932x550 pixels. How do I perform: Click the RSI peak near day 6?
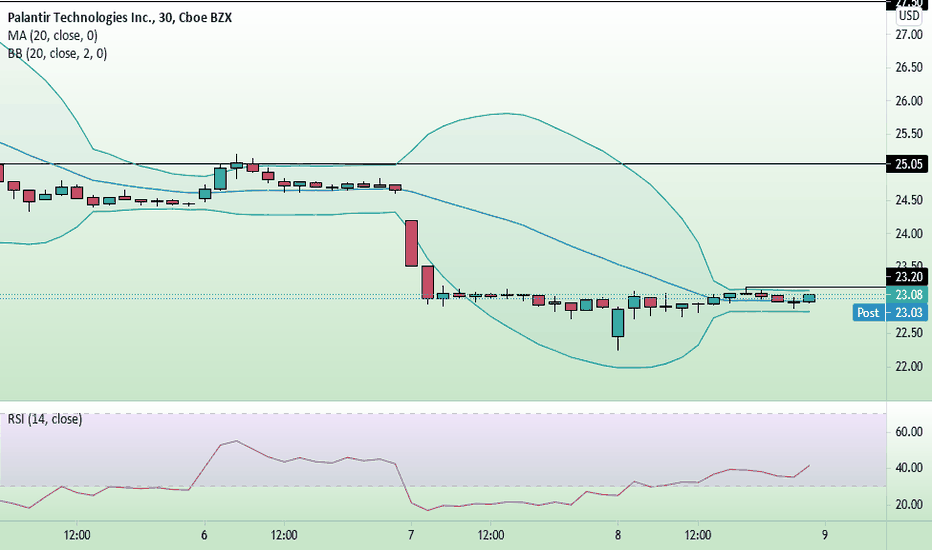tap(236, 441)
